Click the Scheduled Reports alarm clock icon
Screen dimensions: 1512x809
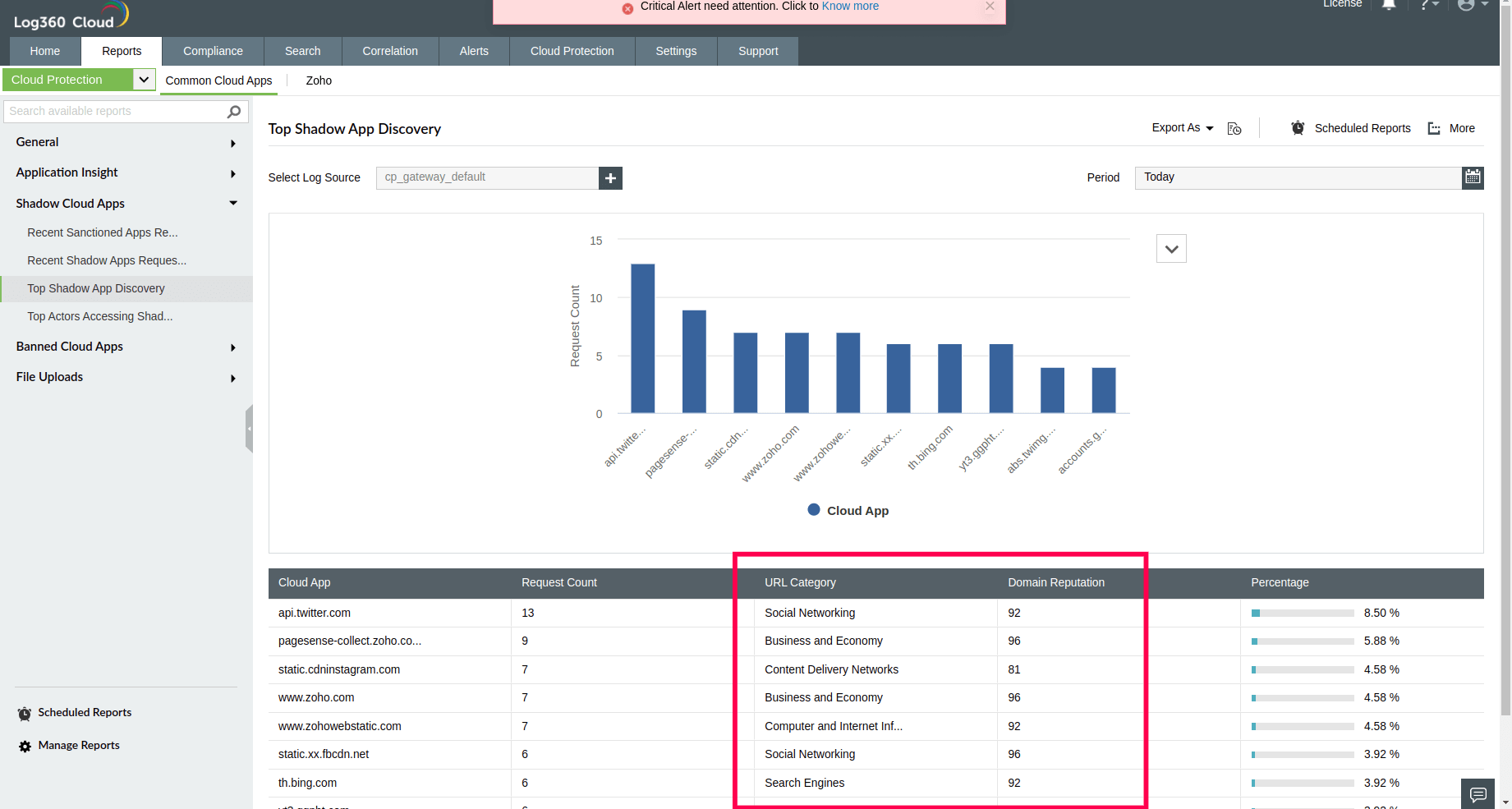1297,128
